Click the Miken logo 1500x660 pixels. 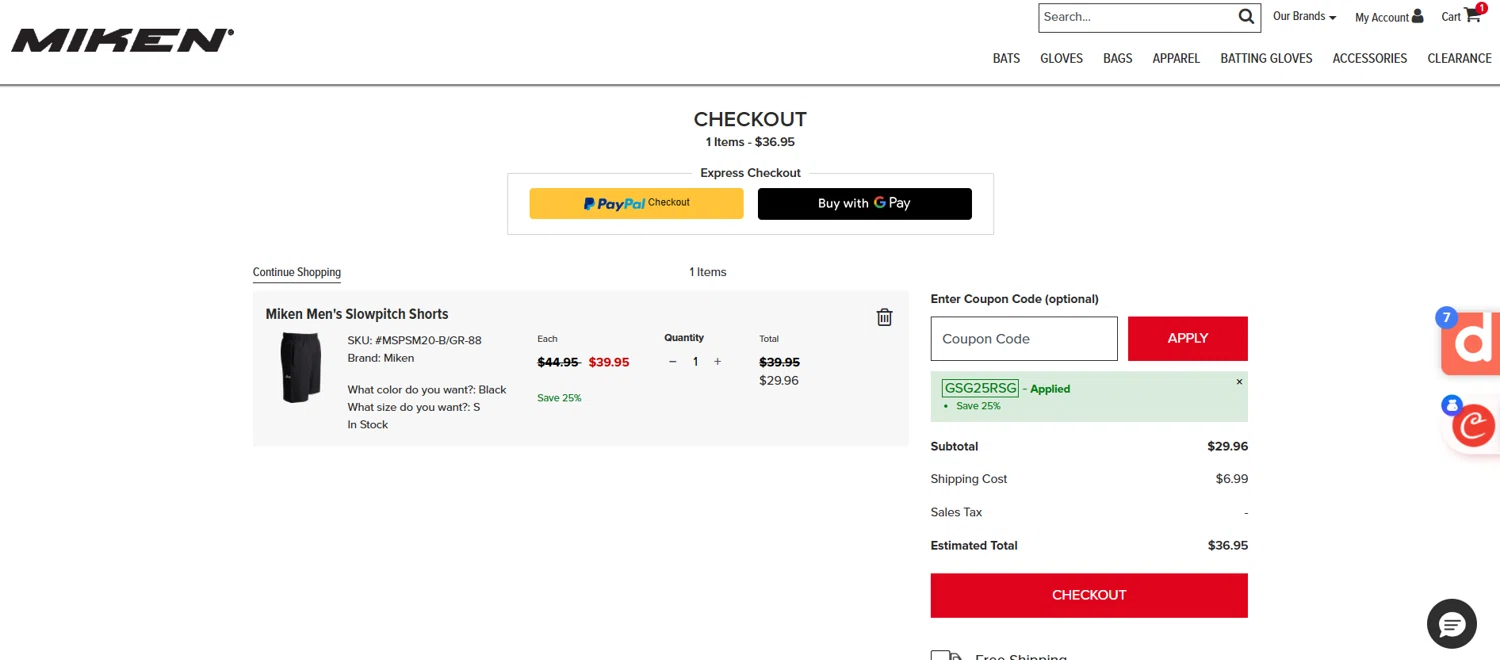pos(122,41)
